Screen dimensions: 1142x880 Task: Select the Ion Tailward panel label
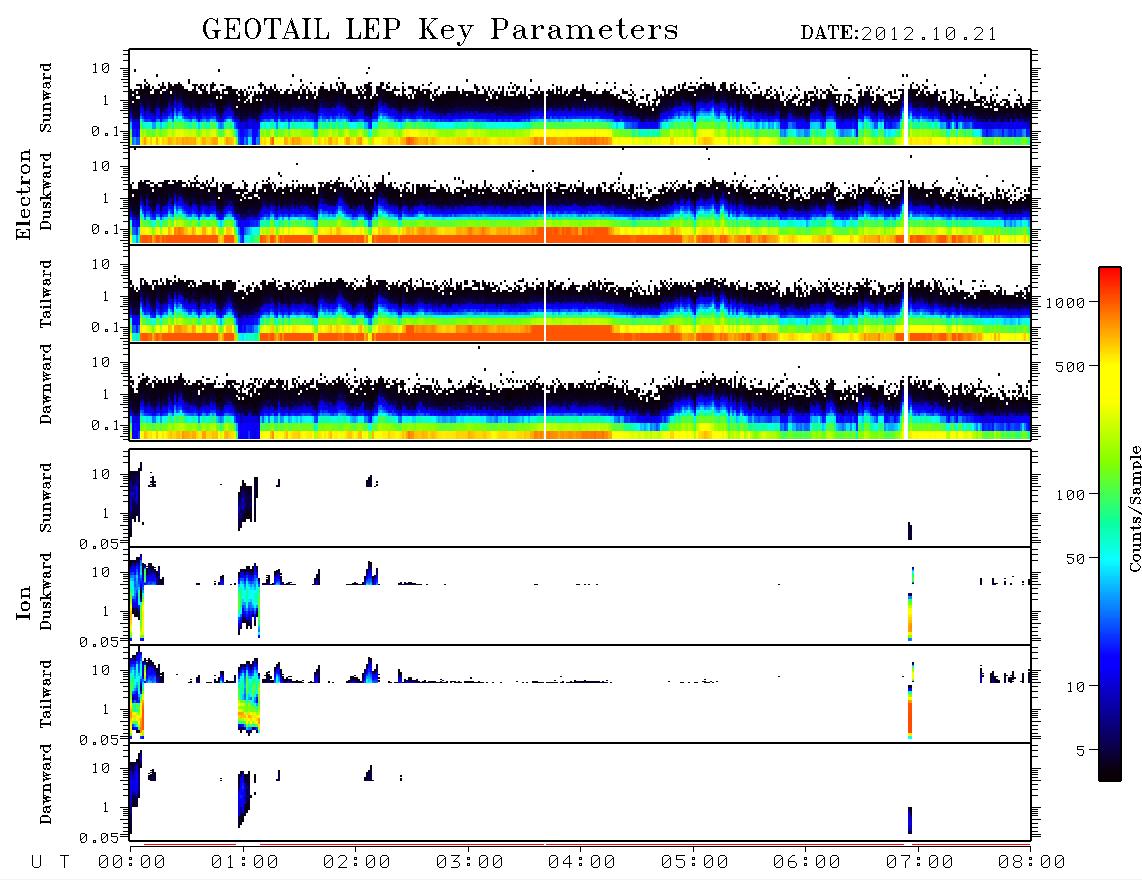coord(46,694)
